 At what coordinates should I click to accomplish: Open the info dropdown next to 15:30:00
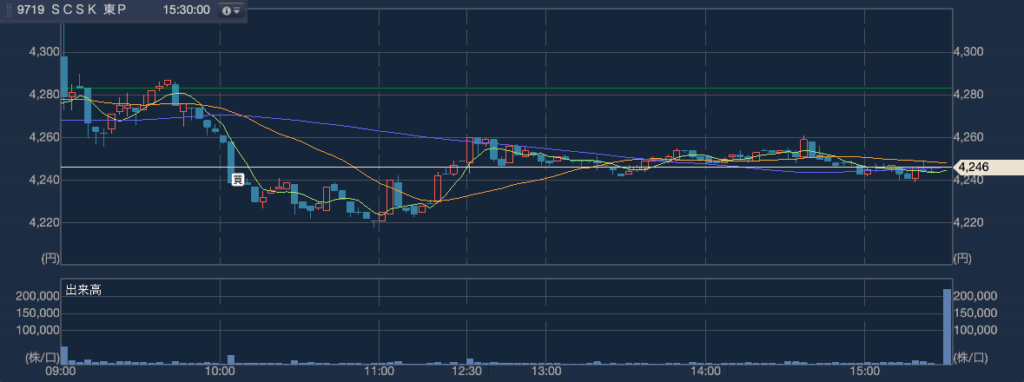231,10
